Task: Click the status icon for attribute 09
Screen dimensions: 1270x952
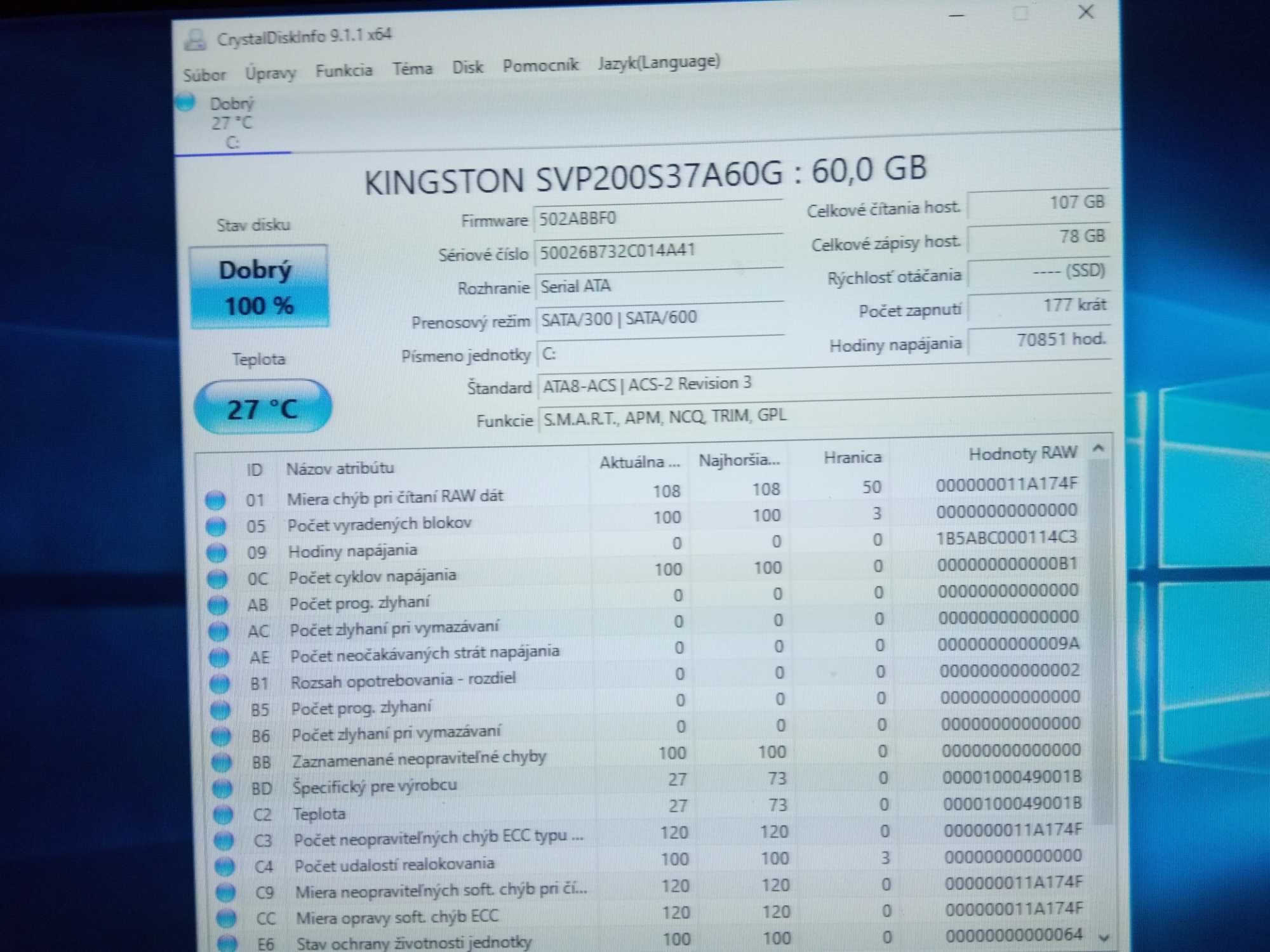Action: [x=217, y=553]
